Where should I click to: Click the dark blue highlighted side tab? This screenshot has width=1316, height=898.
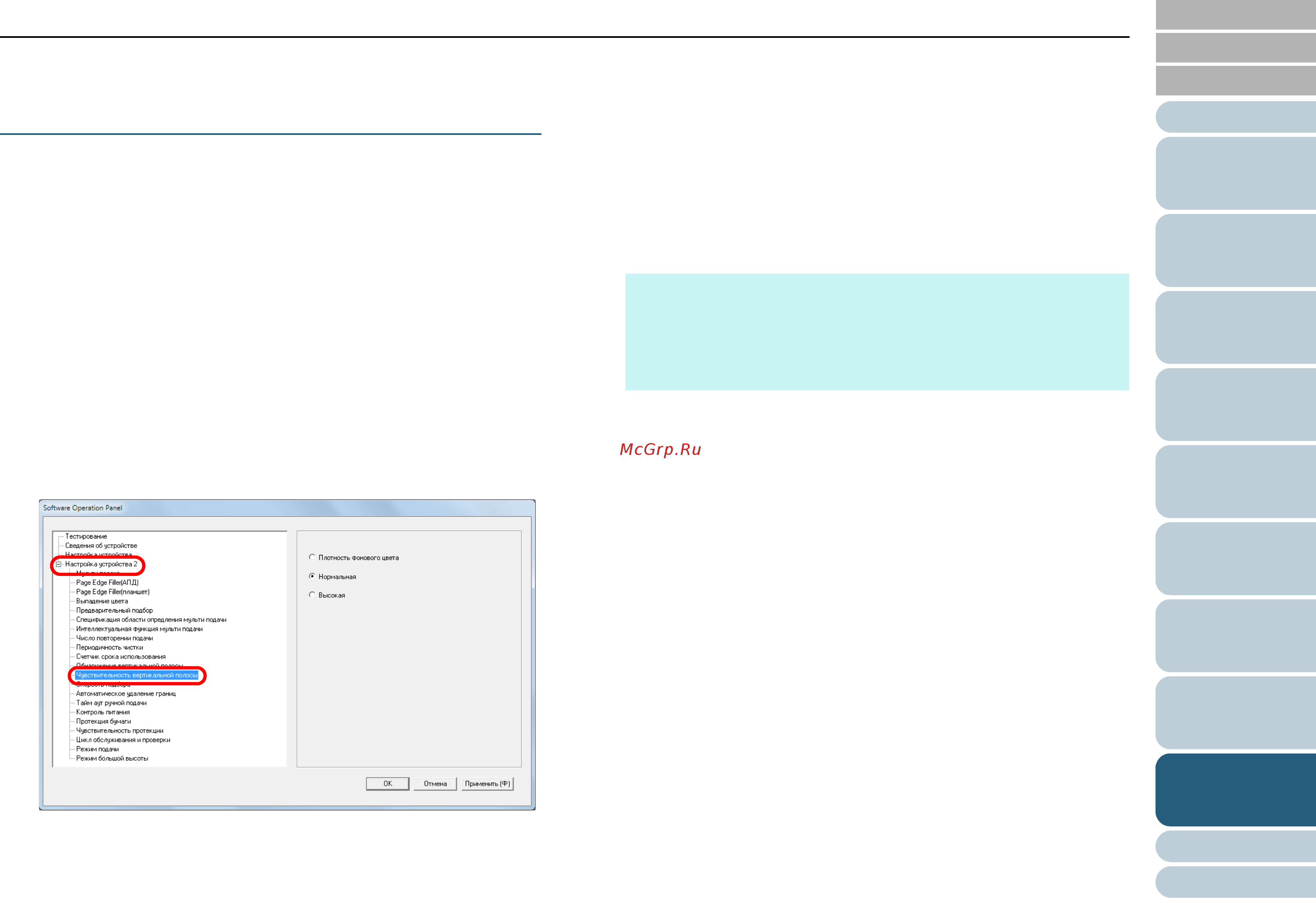click(1236, 789)
